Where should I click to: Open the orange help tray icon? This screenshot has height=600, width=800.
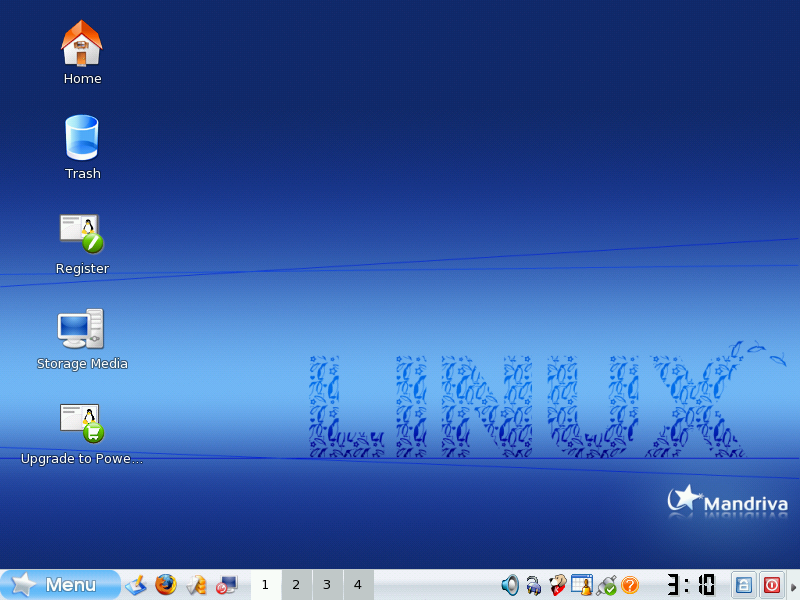pyautogui.click(x=630, y=585)
